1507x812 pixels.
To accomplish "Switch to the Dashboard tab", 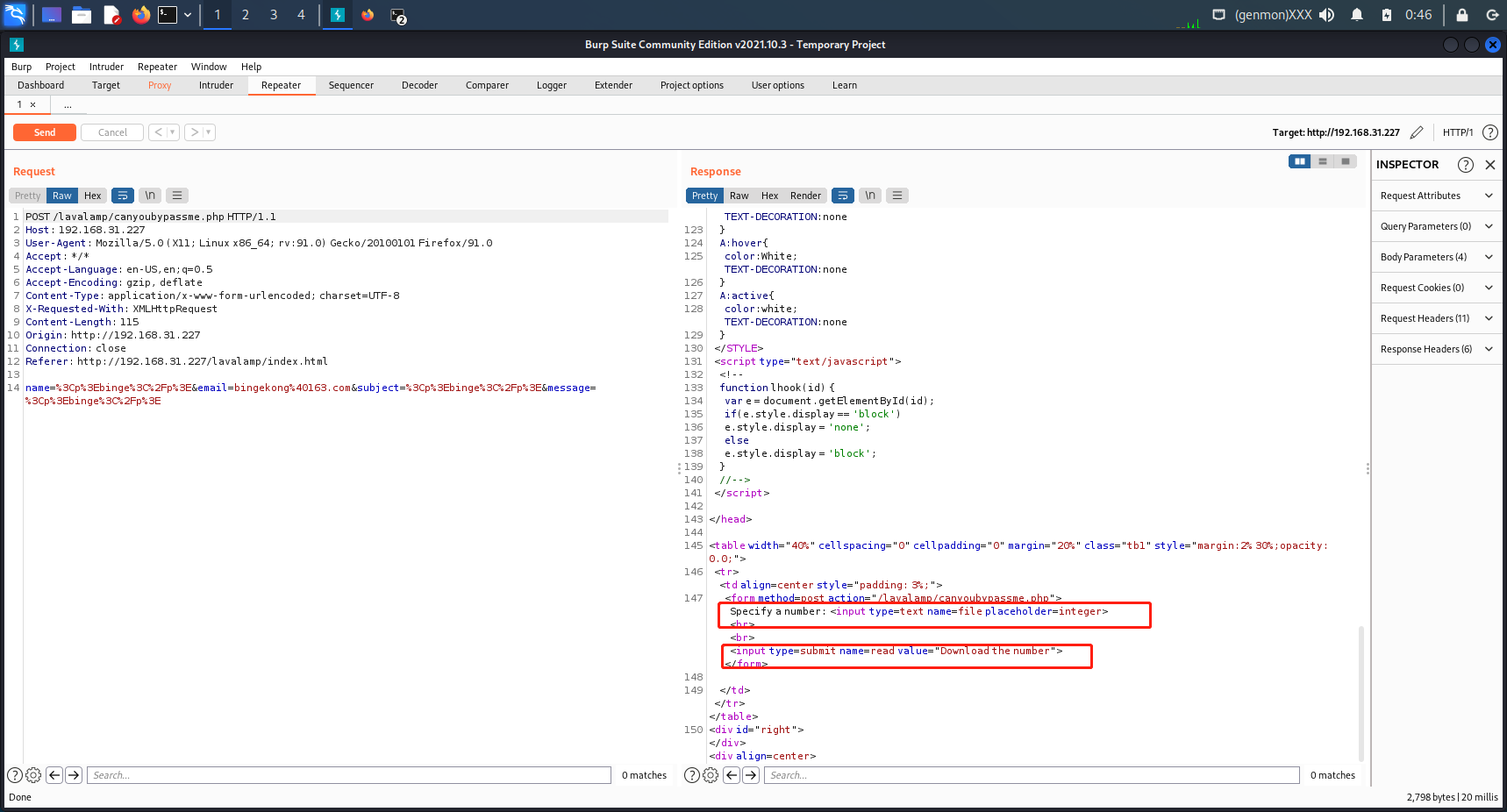I will pyautogui.click(x=41, y=85).
